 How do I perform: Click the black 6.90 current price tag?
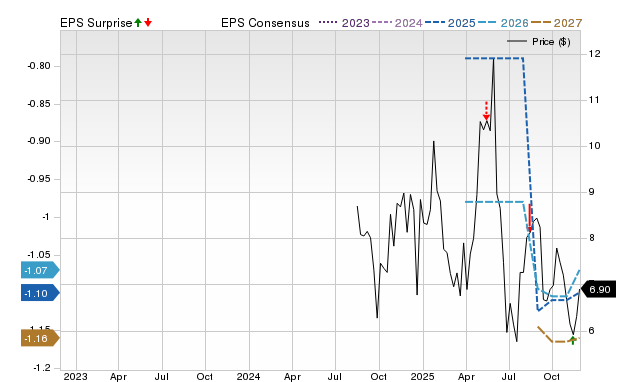coord(598,289)
